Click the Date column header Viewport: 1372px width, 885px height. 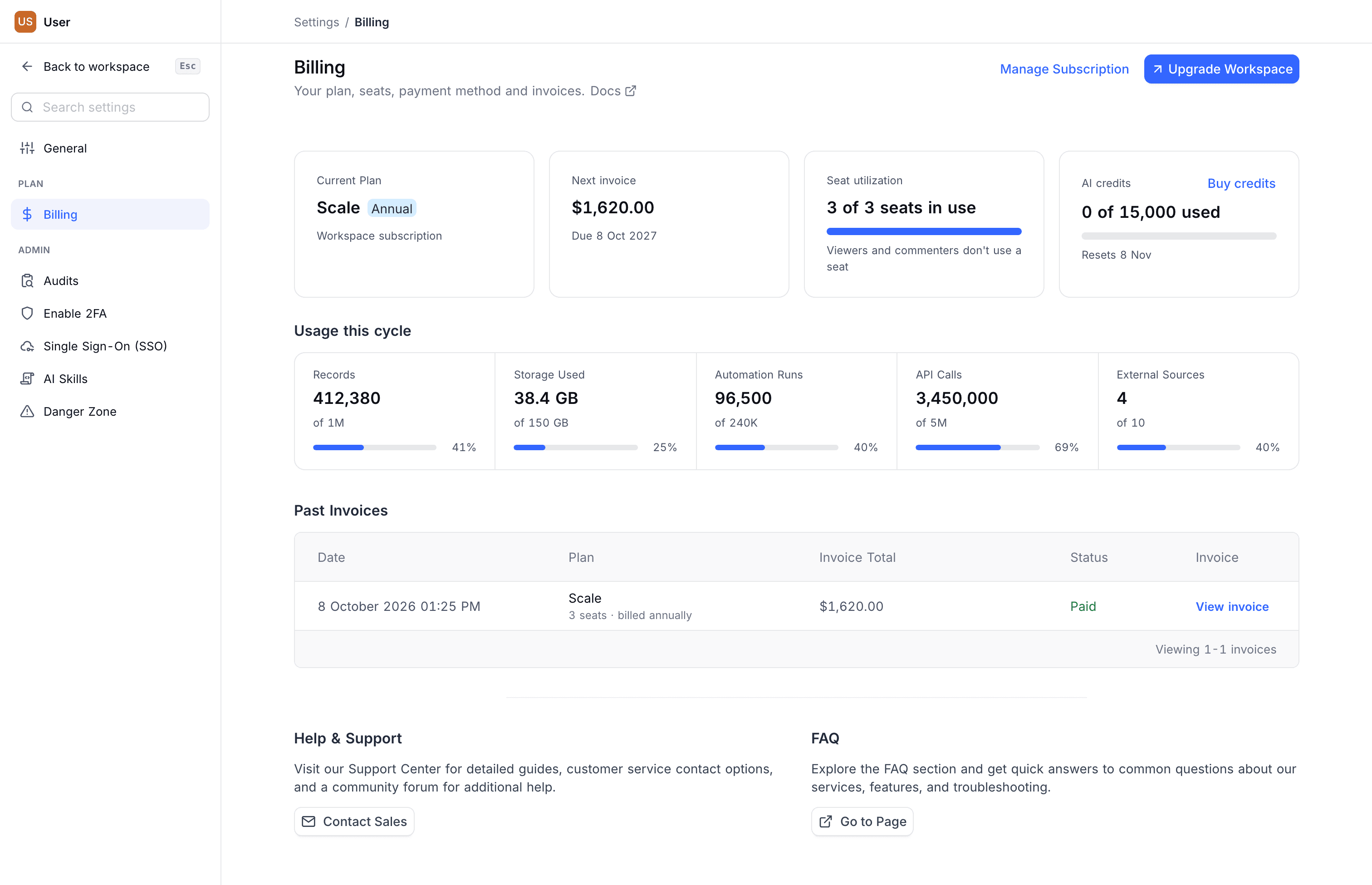pos(332,557)
